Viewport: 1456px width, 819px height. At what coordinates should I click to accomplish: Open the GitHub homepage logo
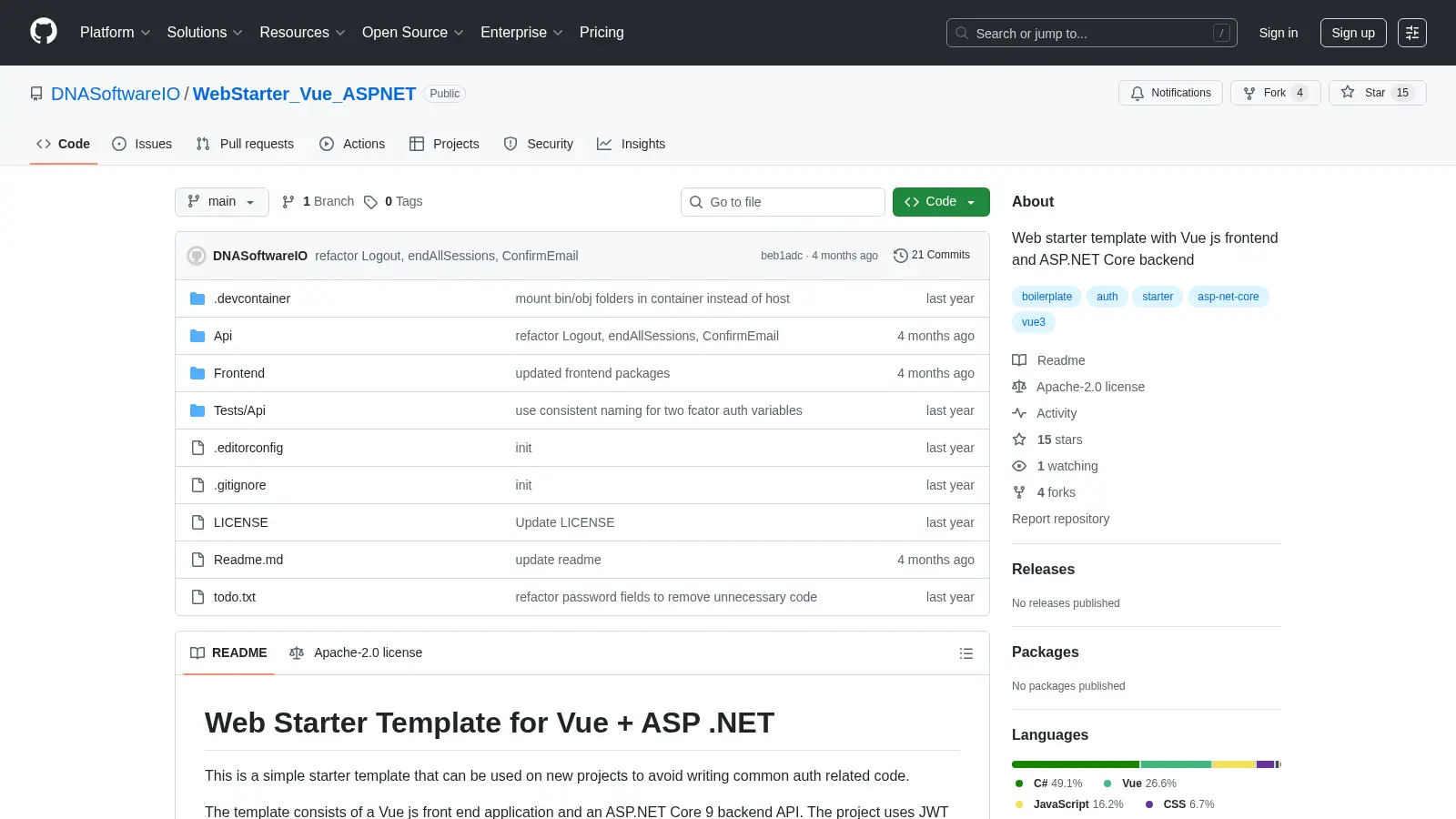click(x=44, y=32)
